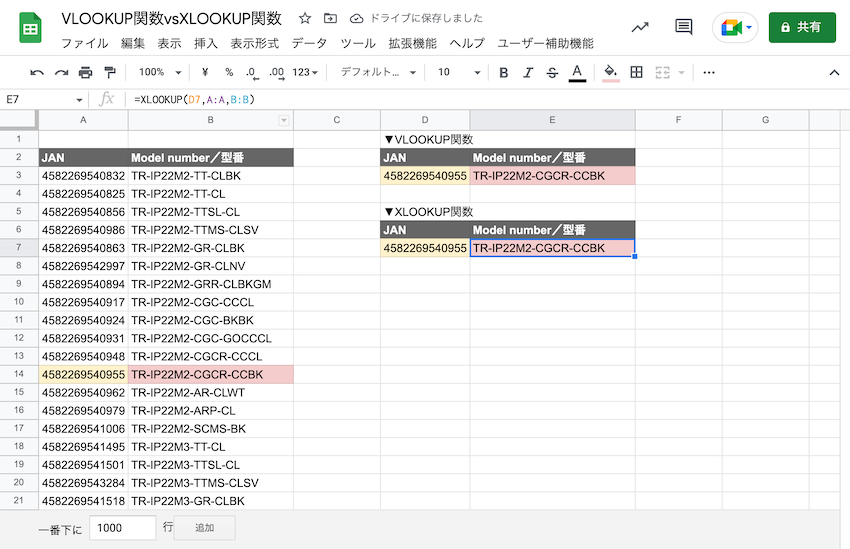Apply strikethrough formatting

[x=552, y=72]
